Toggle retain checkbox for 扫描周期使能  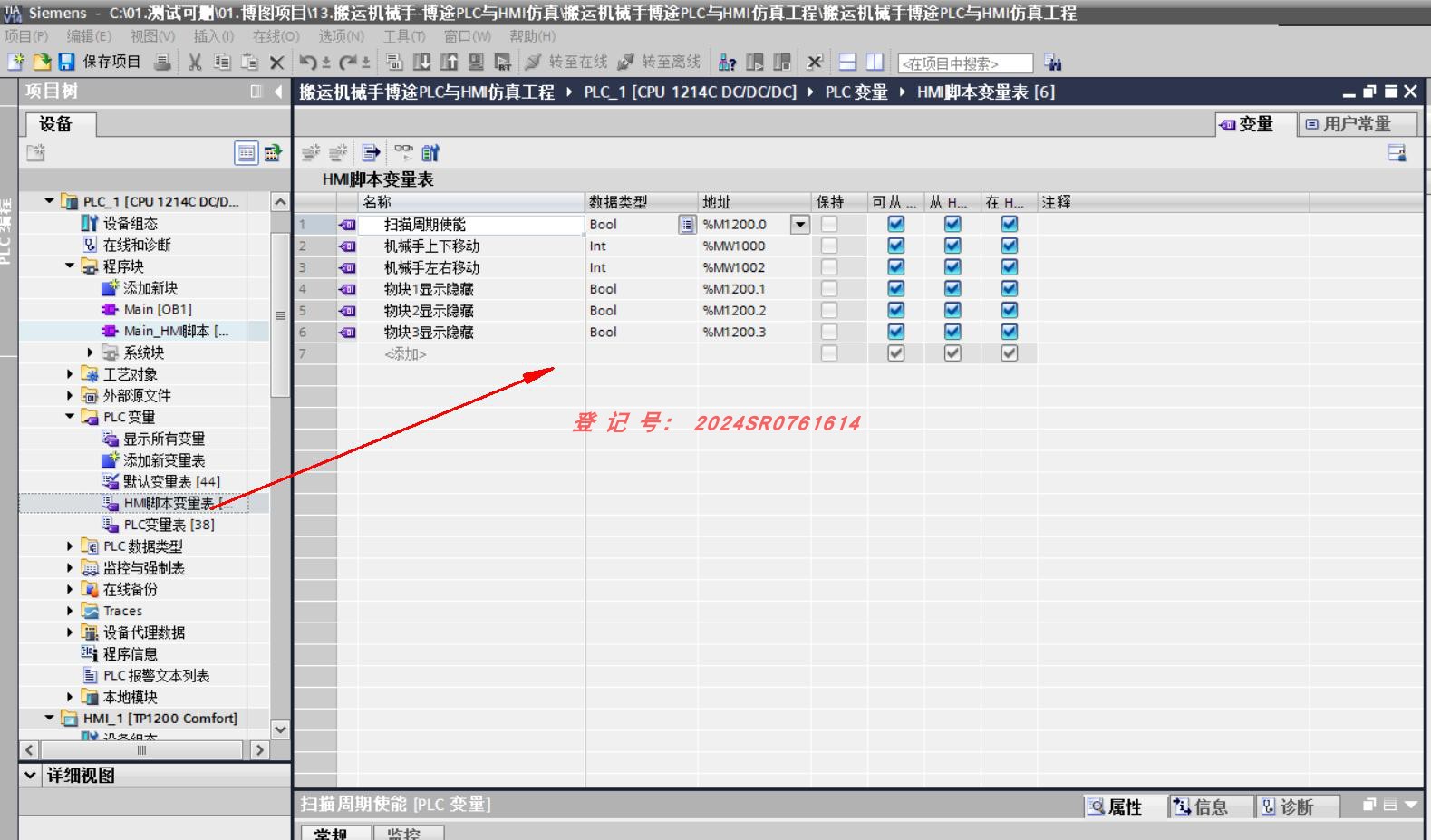point(829,224)
